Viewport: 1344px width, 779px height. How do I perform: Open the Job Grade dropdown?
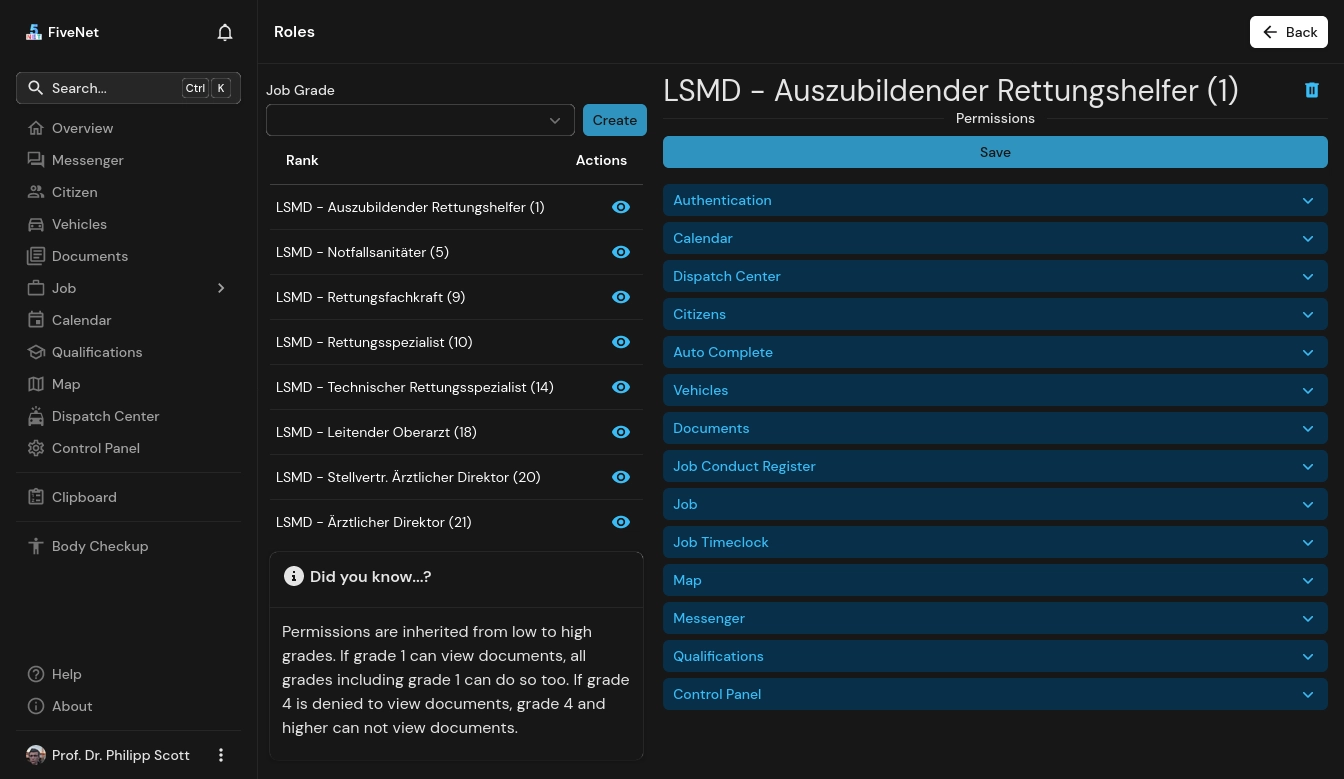420,120
